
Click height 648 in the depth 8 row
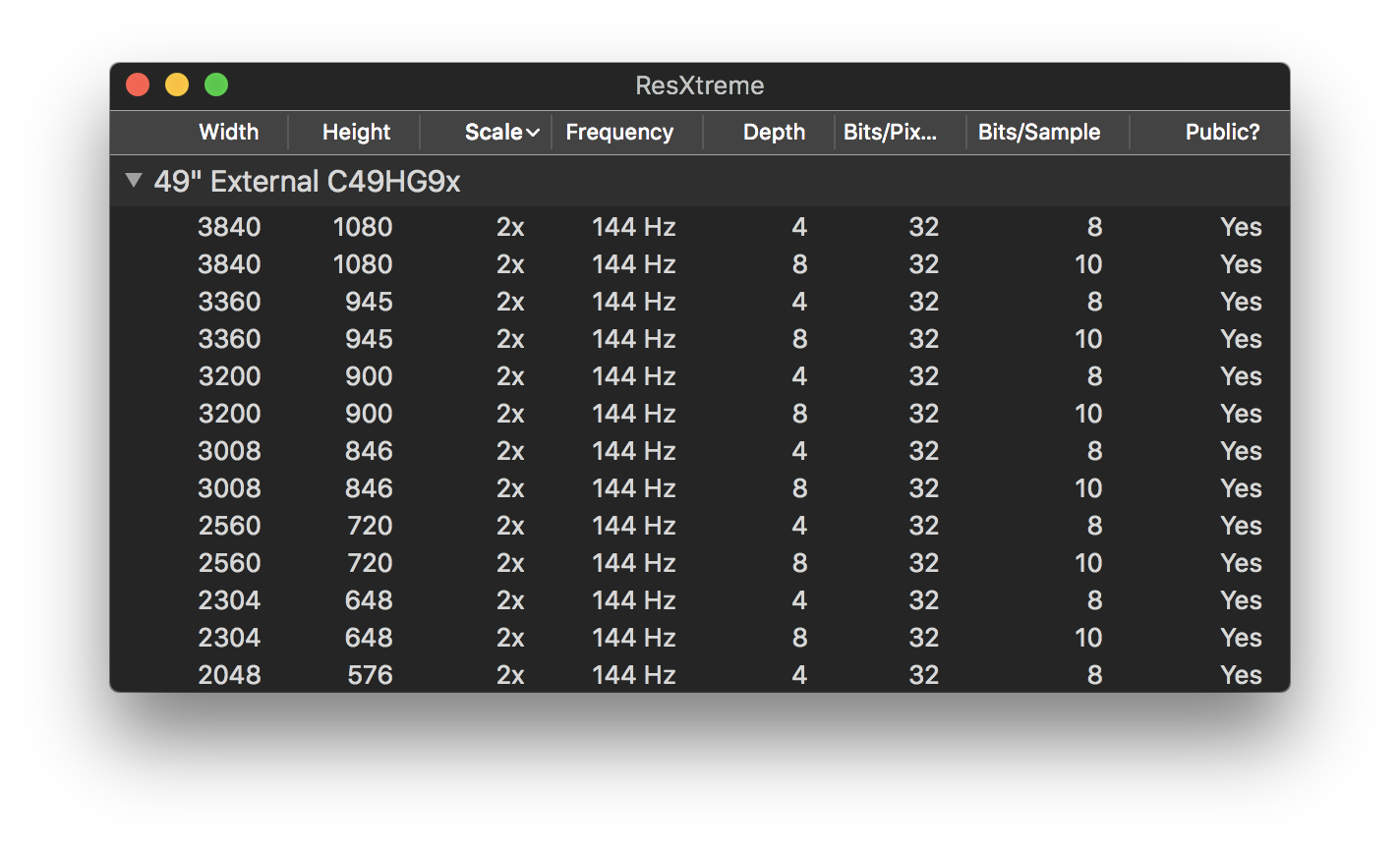[x=369, y=638]
